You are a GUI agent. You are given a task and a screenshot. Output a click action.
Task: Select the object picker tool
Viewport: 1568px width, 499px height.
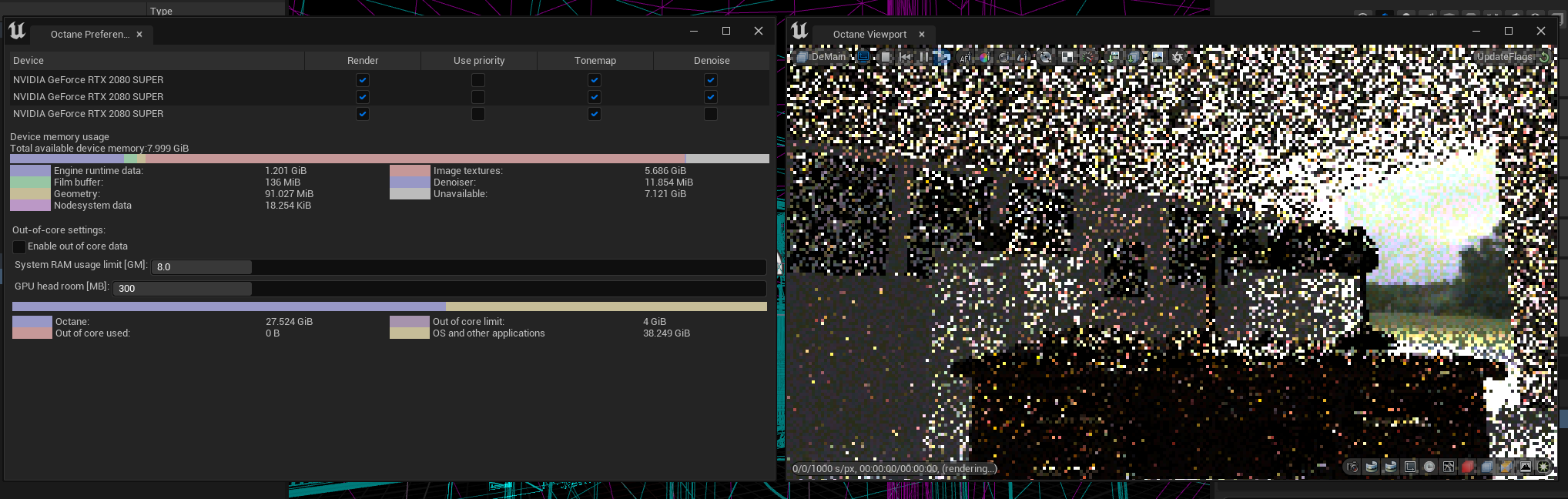[1023, 57]
